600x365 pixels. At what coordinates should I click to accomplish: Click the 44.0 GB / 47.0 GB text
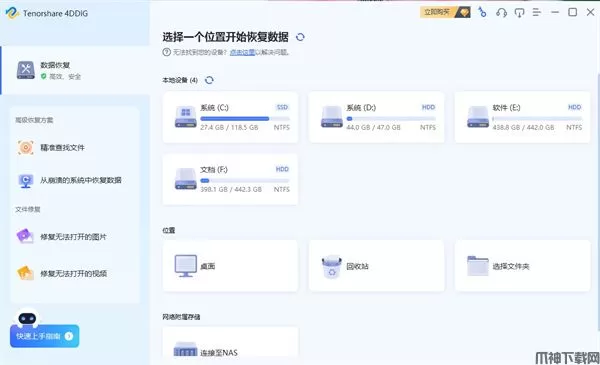pos(373,127)
